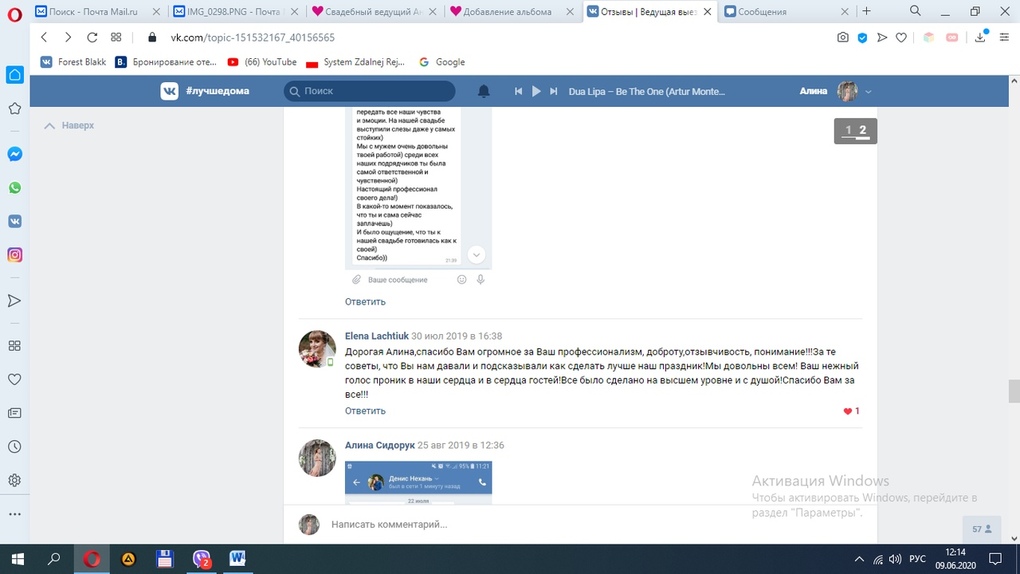Take a snapshot with camera icon
The height and width of the screenshot is (574, 1020).
coord(843,37)
